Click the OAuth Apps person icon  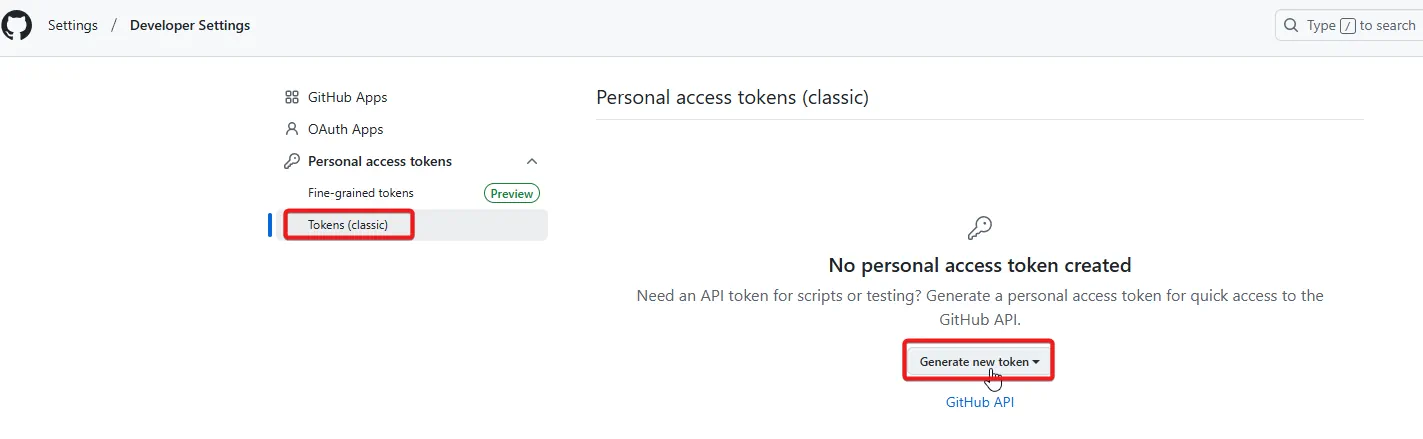coord(292,129)
